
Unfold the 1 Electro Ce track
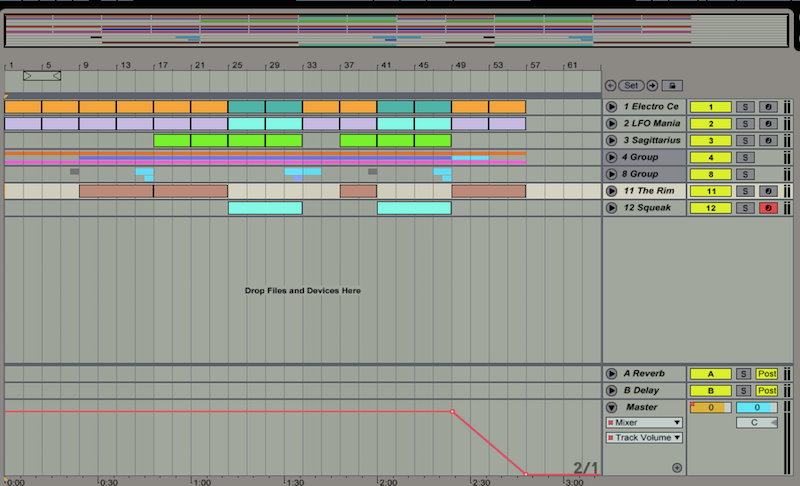[611, 107]
